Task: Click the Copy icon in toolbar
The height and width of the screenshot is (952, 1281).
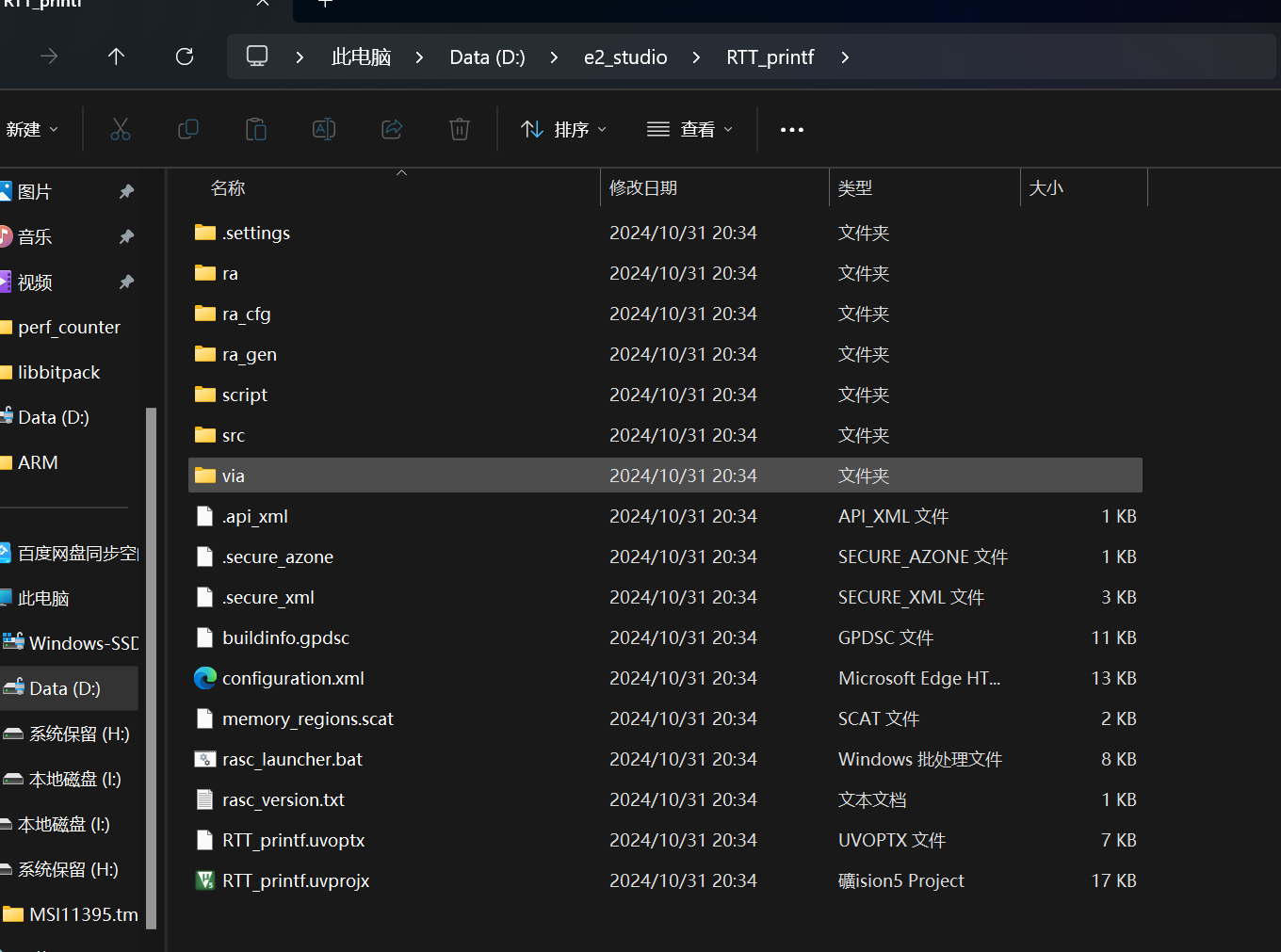Action: [x=188, y=129]
